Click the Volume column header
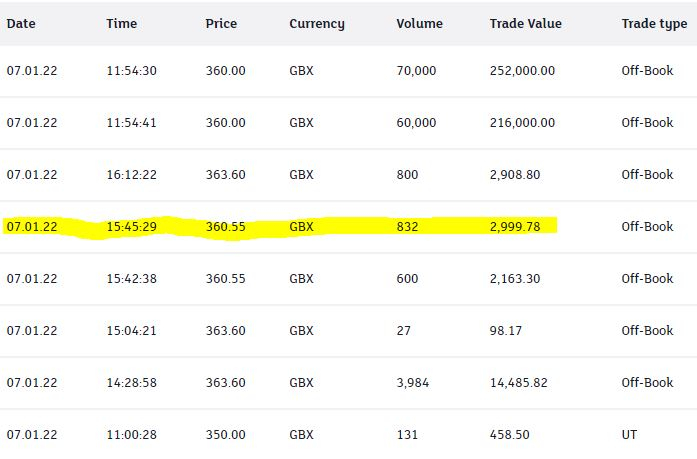697x459 pixels. (419, 23)
